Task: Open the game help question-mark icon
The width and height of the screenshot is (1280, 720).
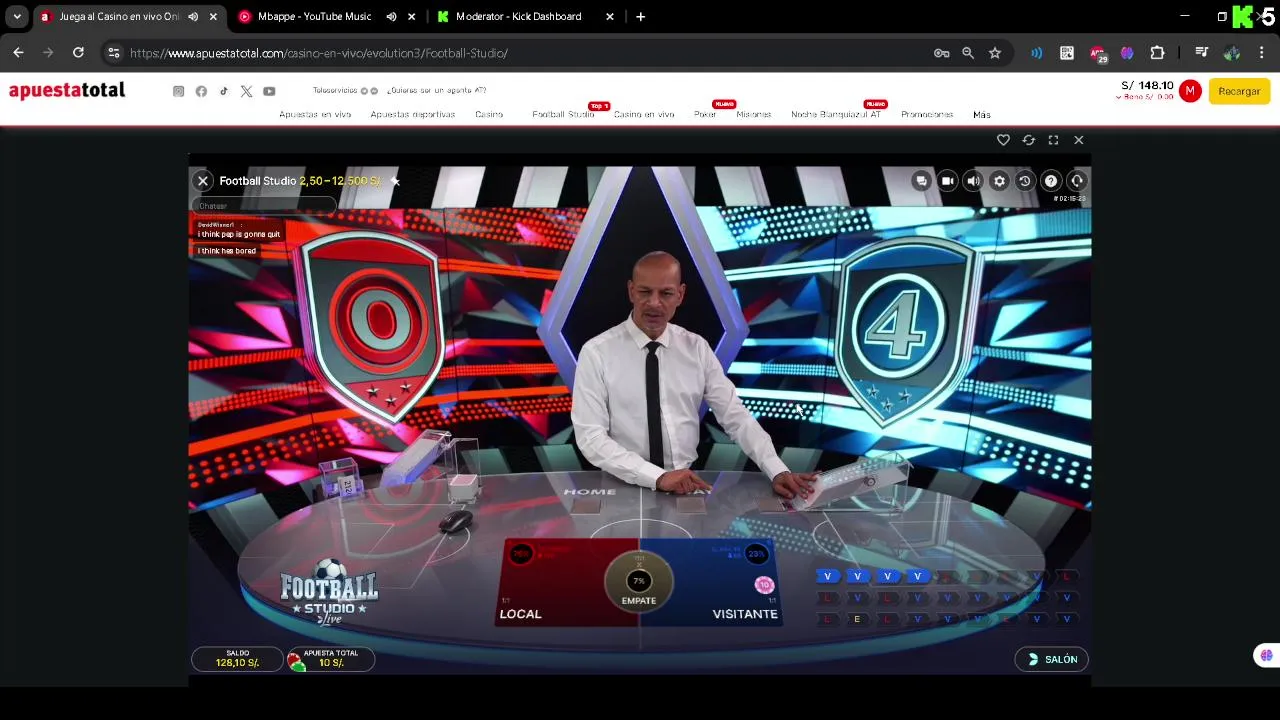Action: 1051,181
